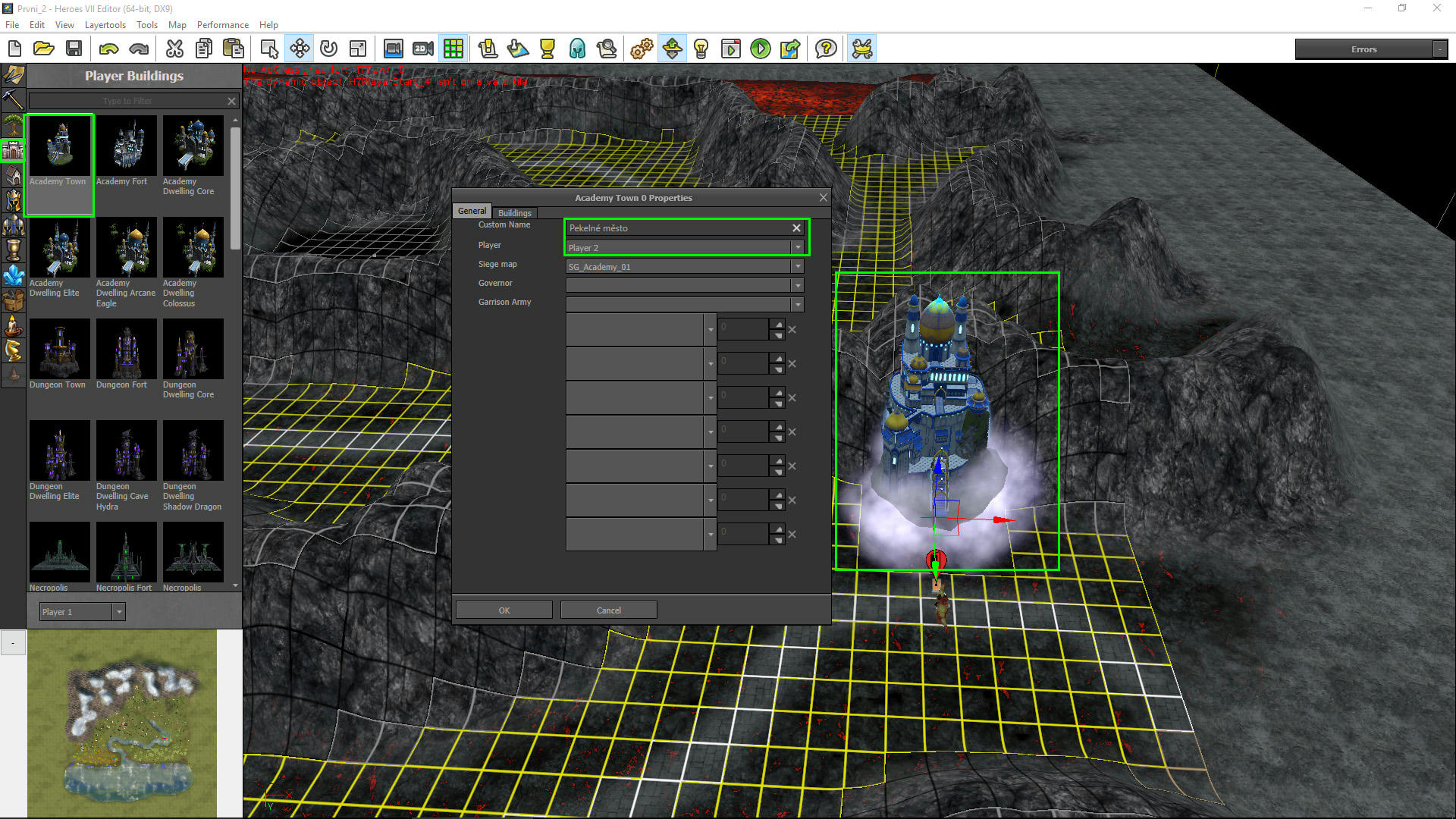This screenshot has width=1456, height=819.
Task: Copy the selected object
Action: 204,49
